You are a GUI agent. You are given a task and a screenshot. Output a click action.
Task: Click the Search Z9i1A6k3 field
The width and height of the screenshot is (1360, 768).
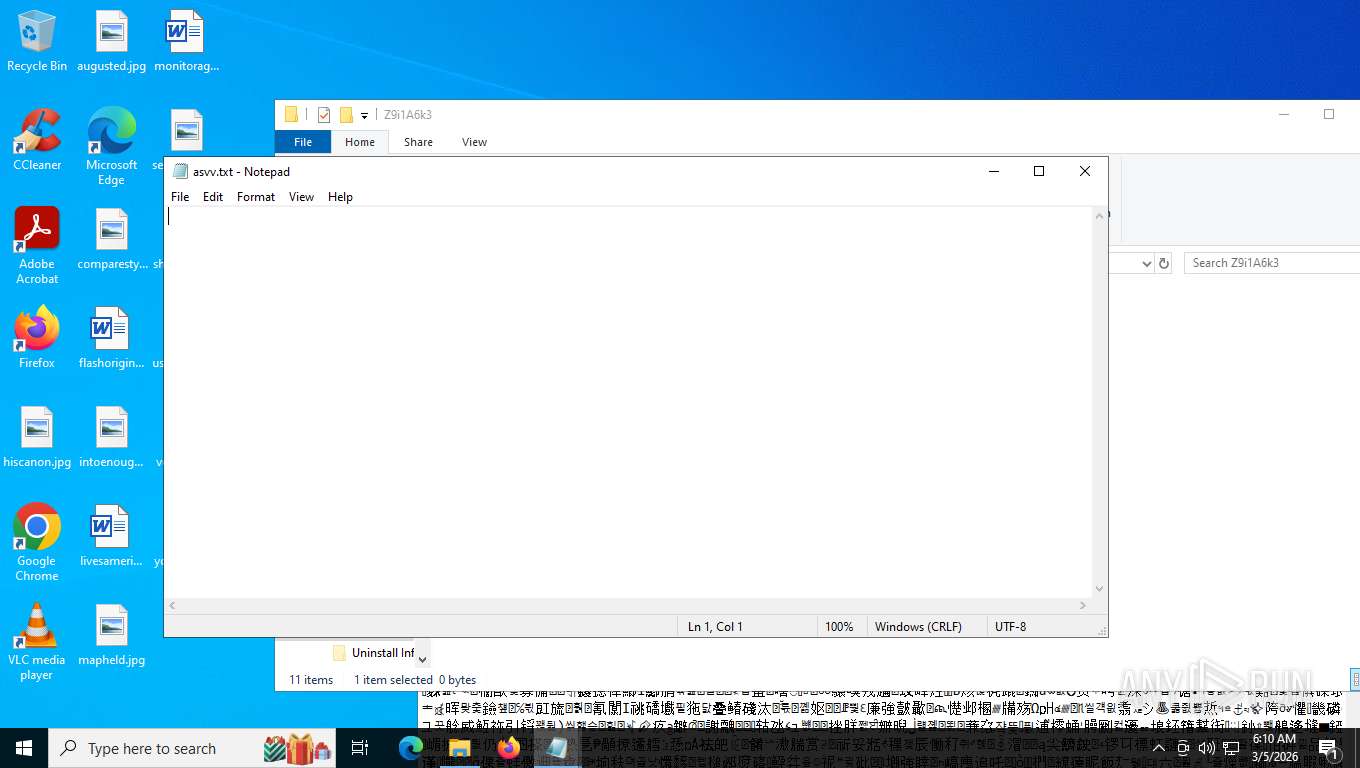click(x=1270, y=263)
